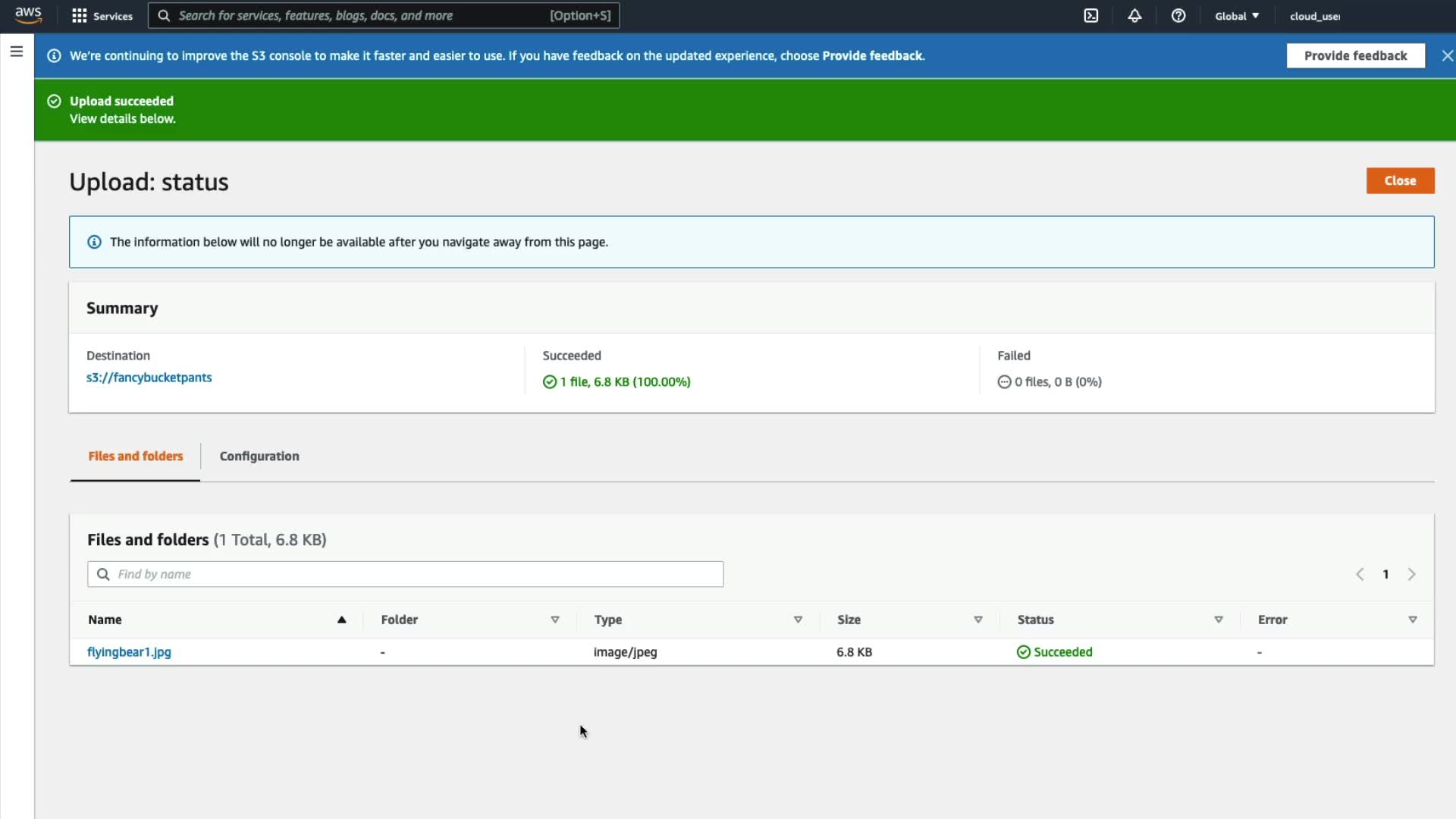
Task: Select the Files and folders tab
Action: click(x=136, y=456)
